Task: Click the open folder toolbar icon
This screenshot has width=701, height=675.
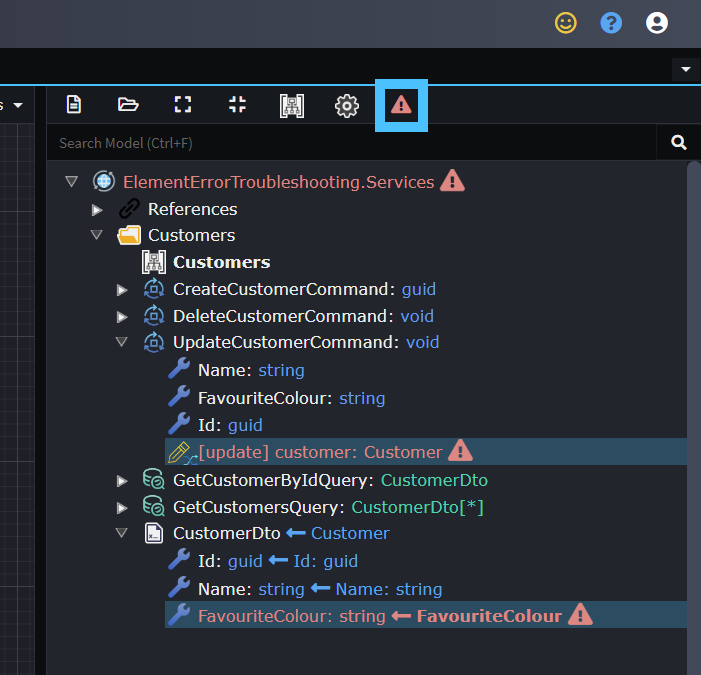Action: coord(128,105)
